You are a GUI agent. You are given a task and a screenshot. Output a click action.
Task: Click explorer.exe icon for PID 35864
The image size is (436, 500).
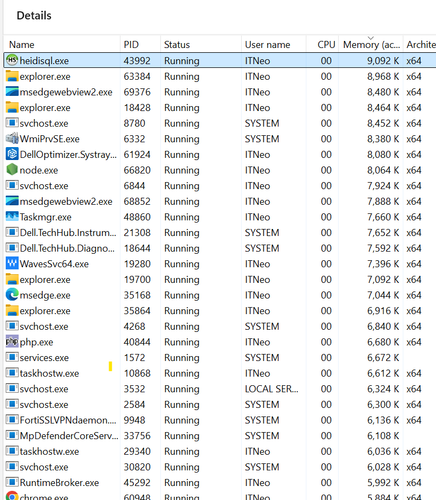click(x=12, y=310)
